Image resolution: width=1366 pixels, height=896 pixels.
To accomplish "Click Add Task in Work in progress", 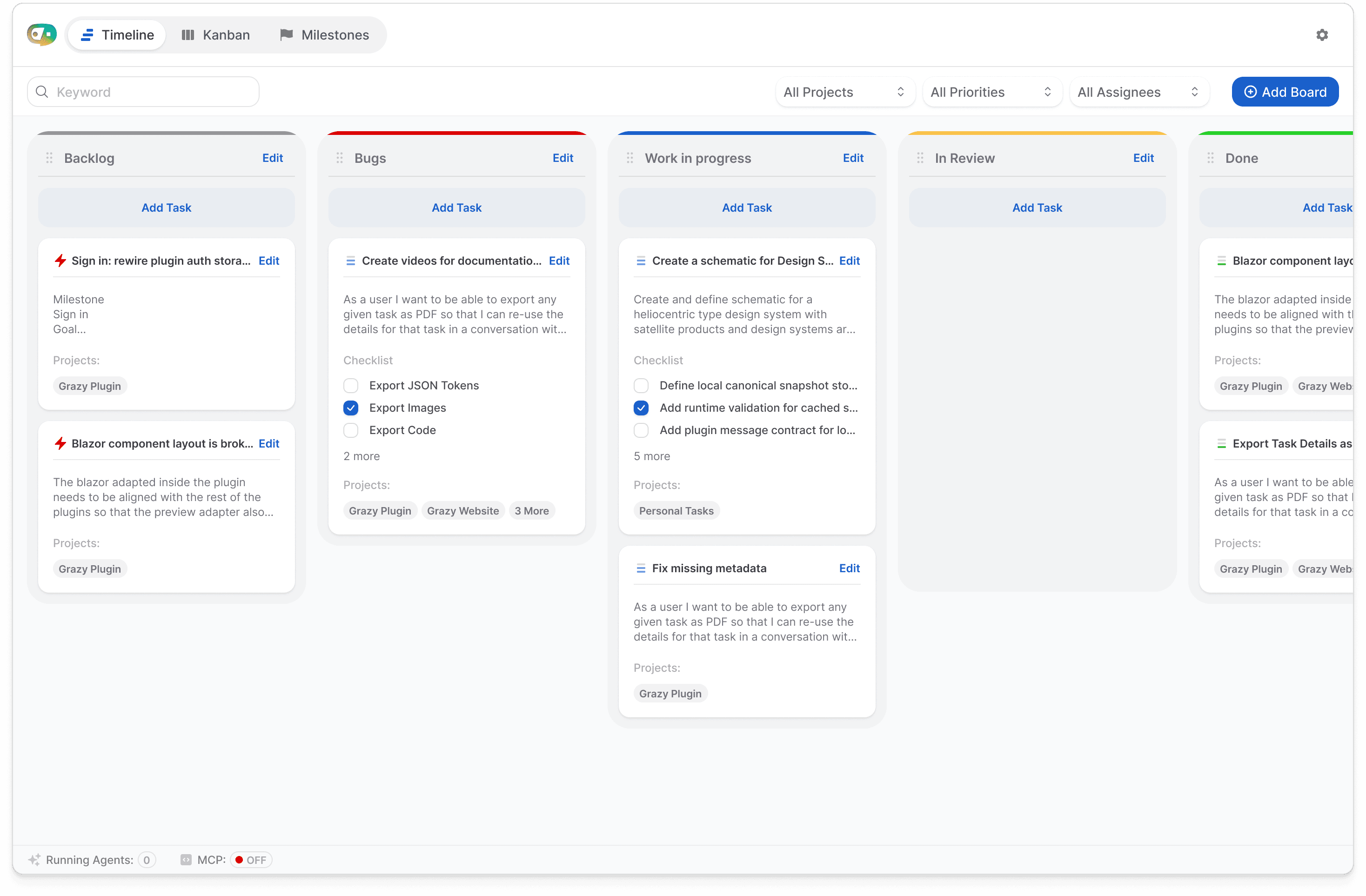I will (x=747, y=208).
